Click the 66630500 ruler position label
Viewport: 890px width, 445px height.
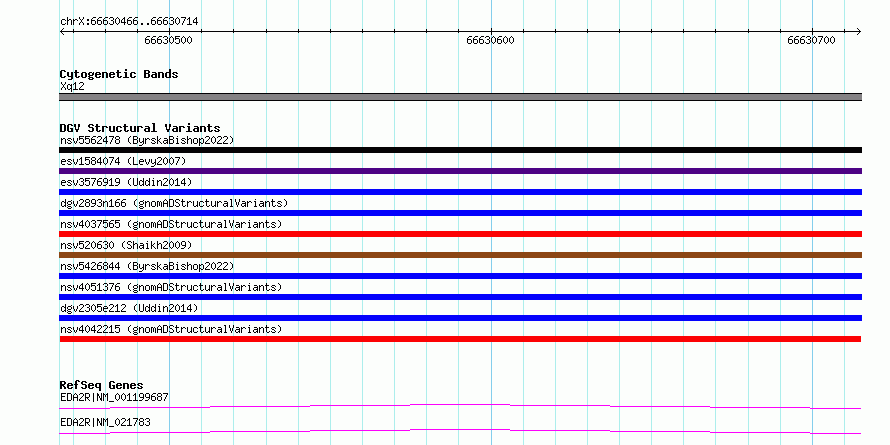point(169,41)
